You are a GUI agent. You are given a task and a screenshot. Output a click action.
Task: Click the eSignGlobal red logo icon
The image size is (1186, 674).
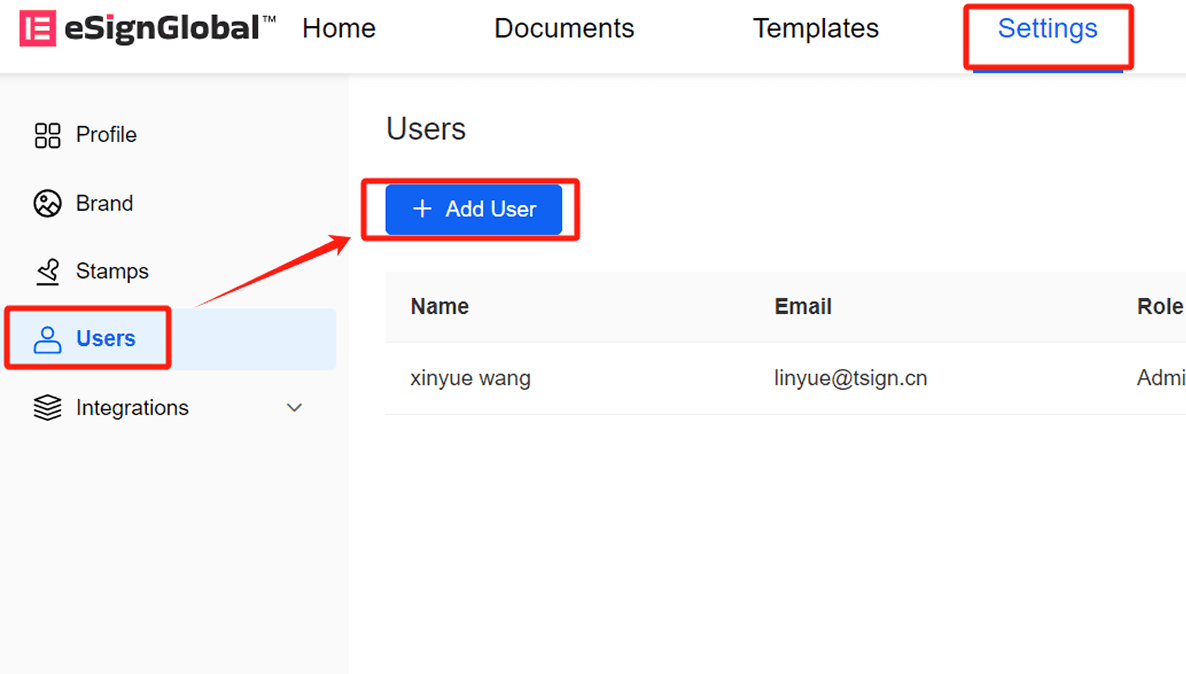point(37,29)
